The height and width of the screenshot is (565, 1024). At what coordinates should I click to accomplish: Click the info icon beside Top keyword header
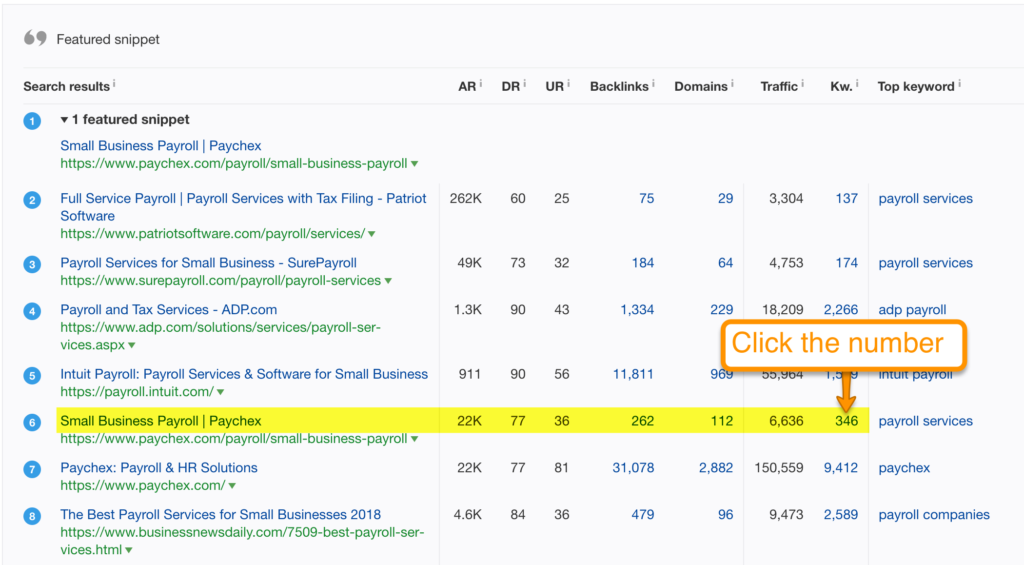[959, 83]
